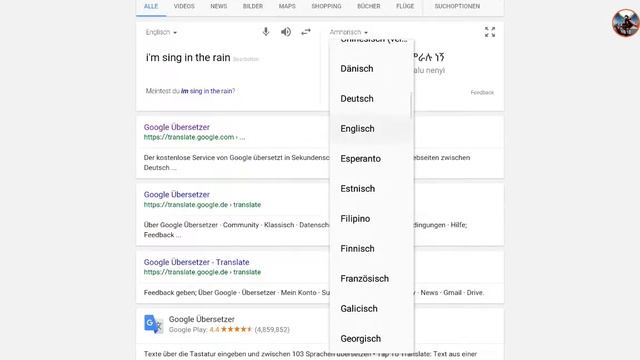The image size is (640, 360).
Task: Switch to the News tab
Action: click(x=219, y=7)
